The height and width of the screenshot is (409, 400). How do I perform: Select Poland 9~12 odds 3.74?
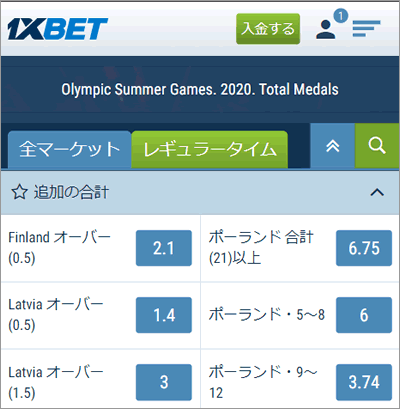(x=364, y=382)
